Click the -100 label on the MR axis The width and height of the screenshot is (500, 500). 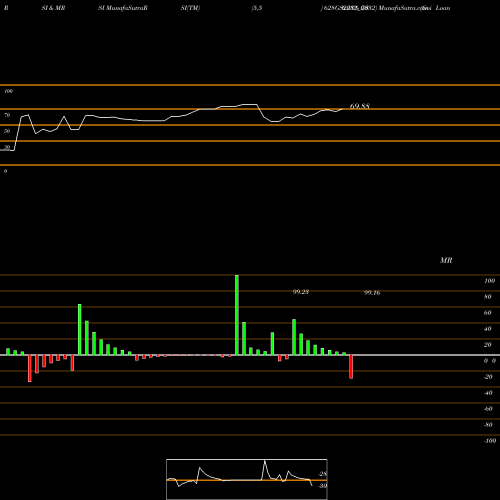(x=490, y=441)
